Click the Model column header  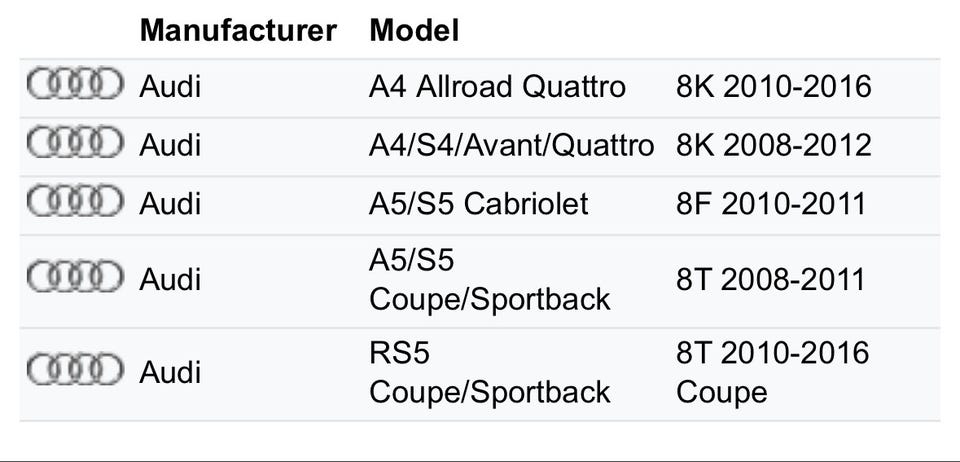click(414, 30)
